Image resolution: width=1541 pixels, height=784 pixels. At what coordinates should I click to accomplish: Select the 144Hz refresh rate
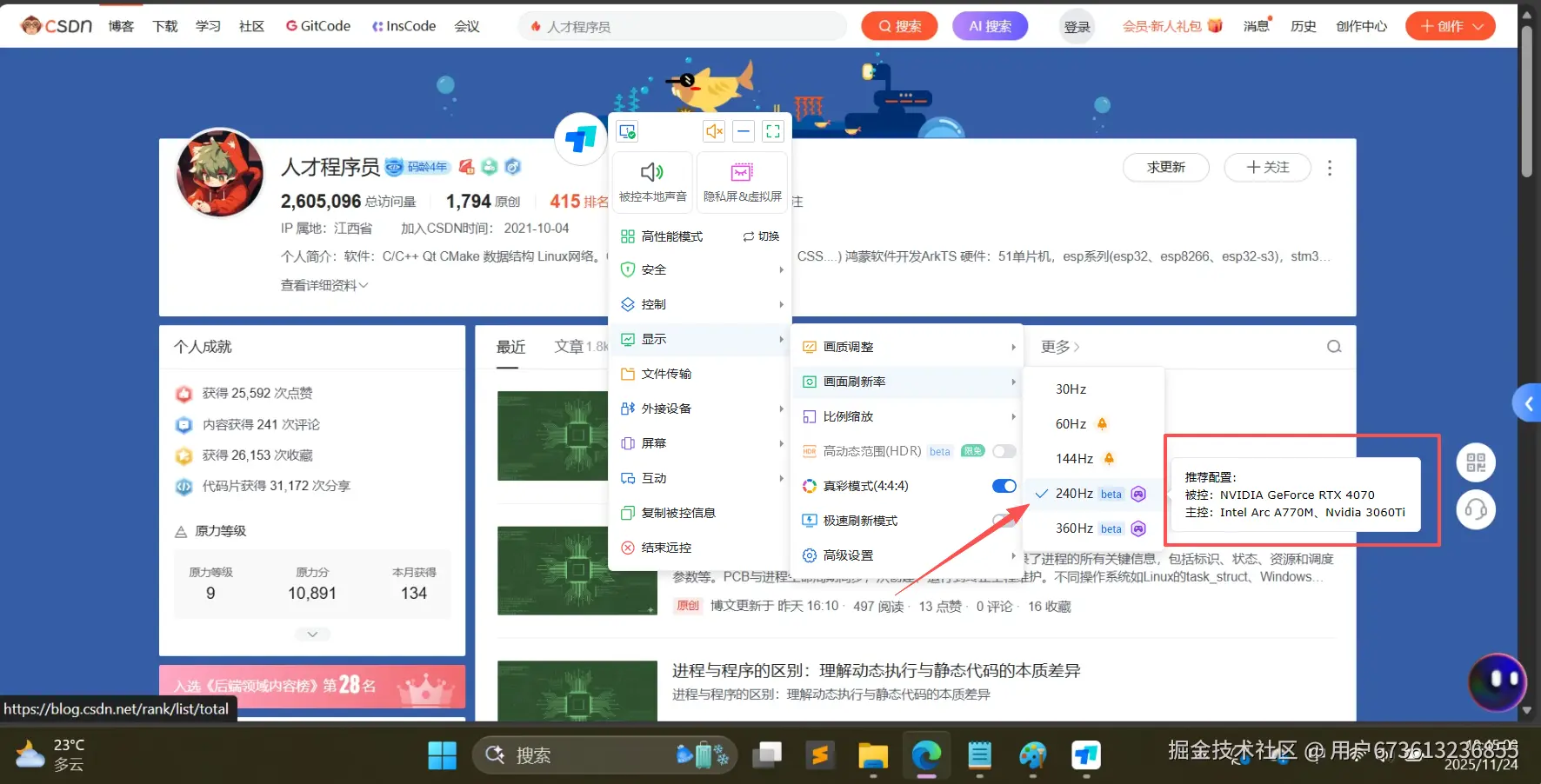pyautogui.click(x=1093, y=459)
